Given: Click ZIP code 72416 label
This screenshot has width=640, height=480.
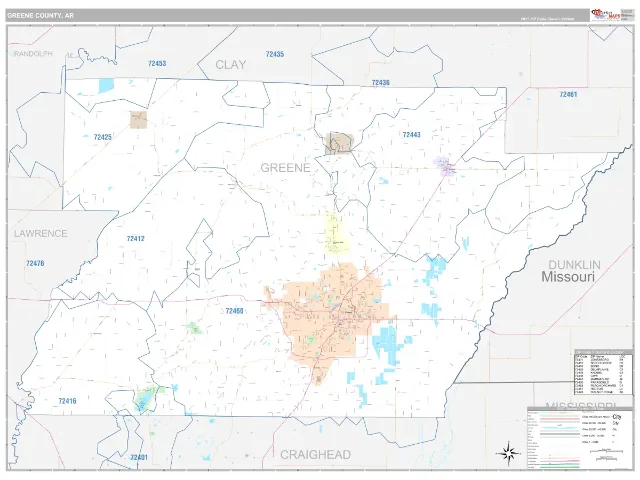Looking at the screenshot, I should pos(67,401).
